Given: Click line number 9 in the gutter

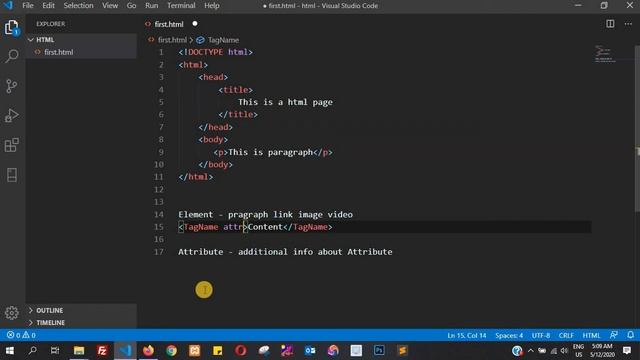Looking at the screenshot, I should click(x=161, y=152).
